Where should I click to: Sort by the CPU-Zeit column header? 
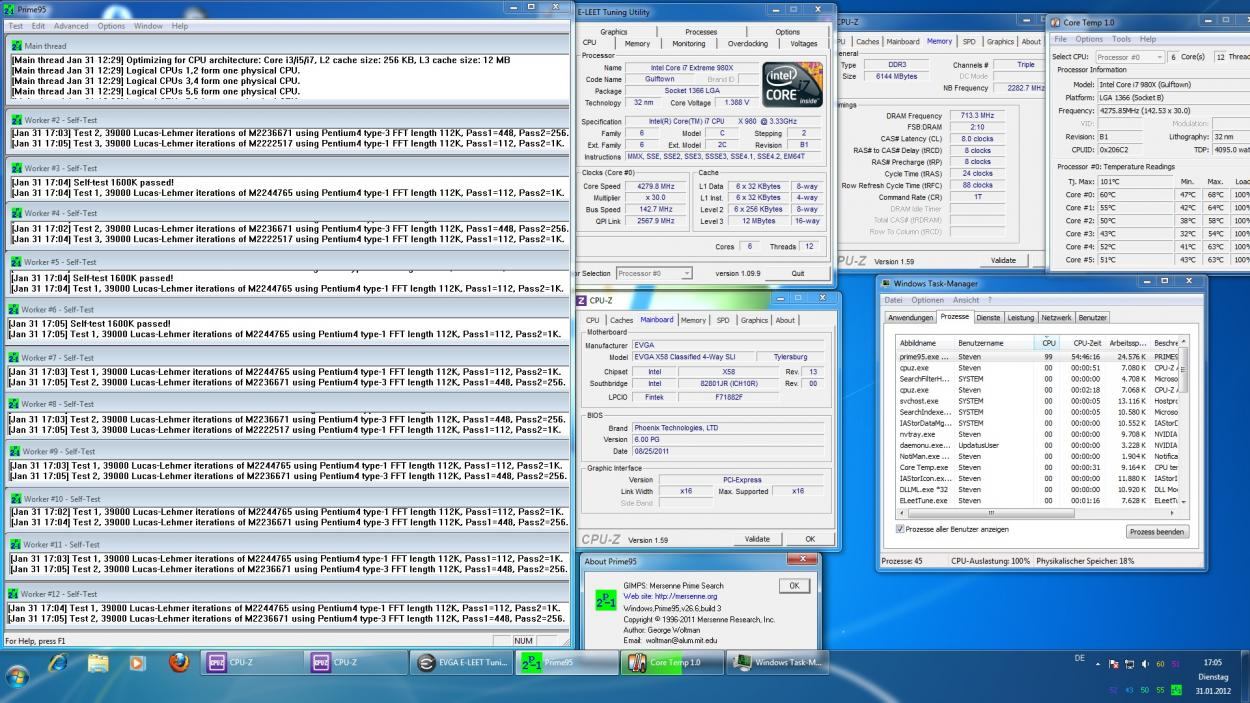pyautogui.click(x=1086, y=342)
